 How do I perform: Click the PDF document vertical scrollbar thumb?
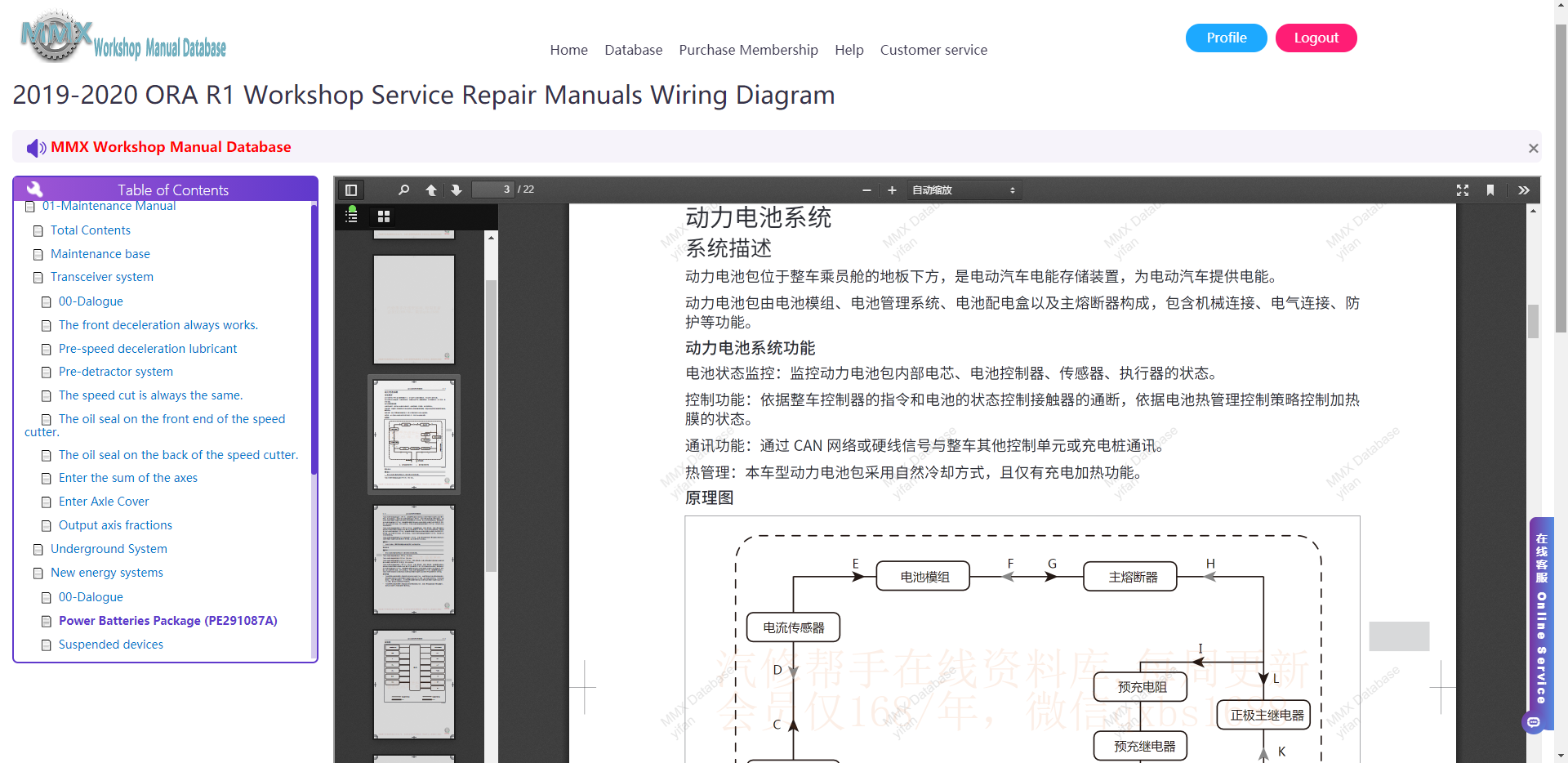click(1533, 321)
